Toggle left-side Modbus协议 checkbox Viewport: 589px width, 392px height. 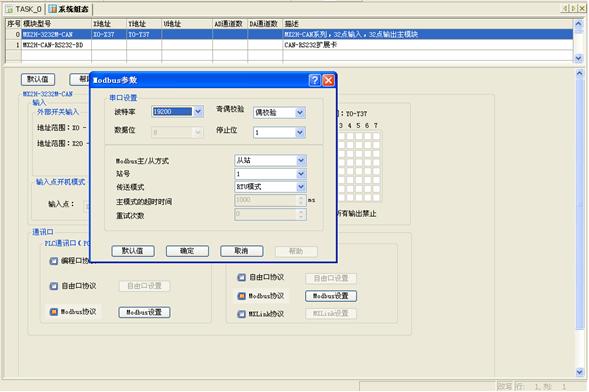pyautogui.click(x=54, y=312)
